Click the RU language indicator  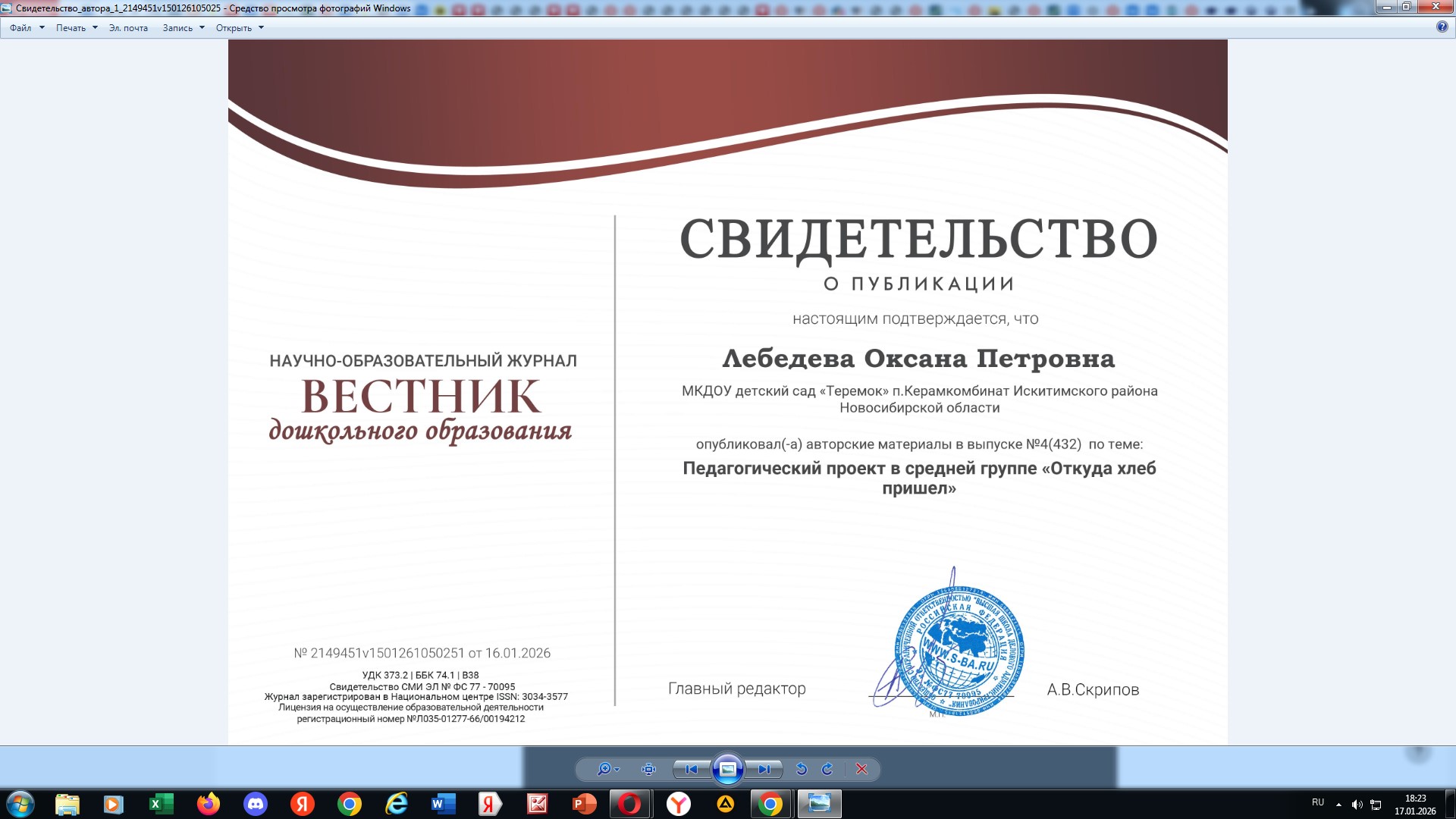coord(1318,802)
